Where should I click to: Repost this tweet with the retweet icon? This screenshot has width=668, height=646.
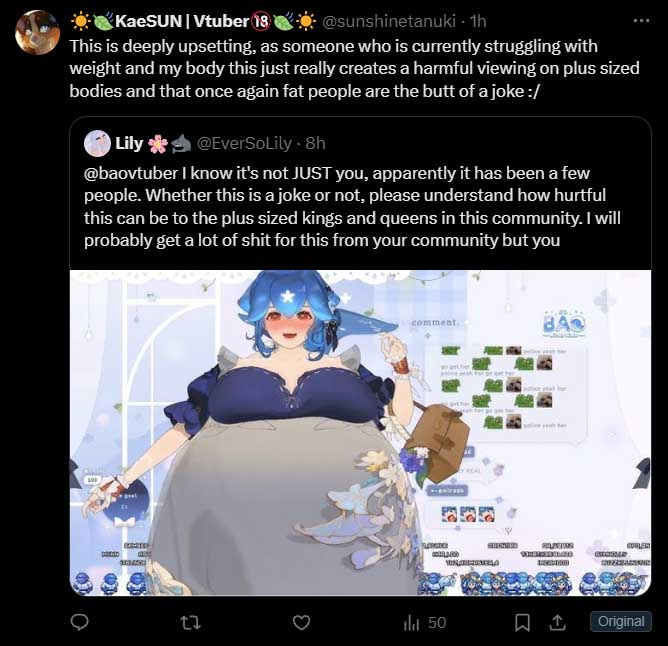(190, 623)
